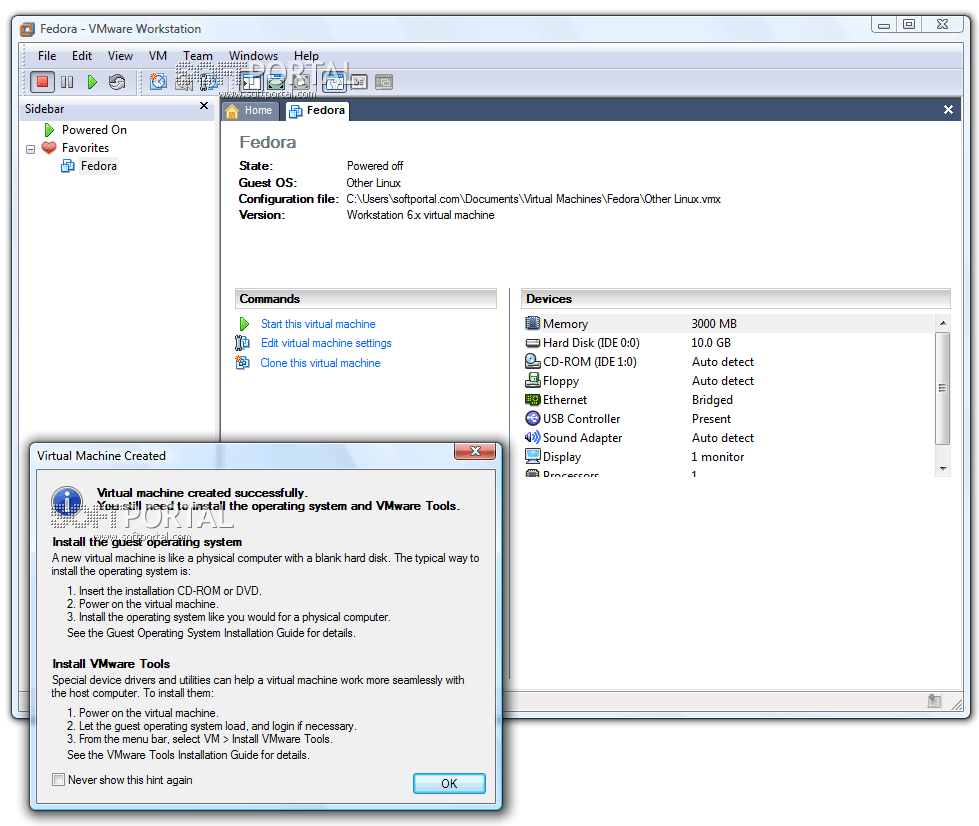
Task: Click the configuration file path text
Action: coord(533,199)
